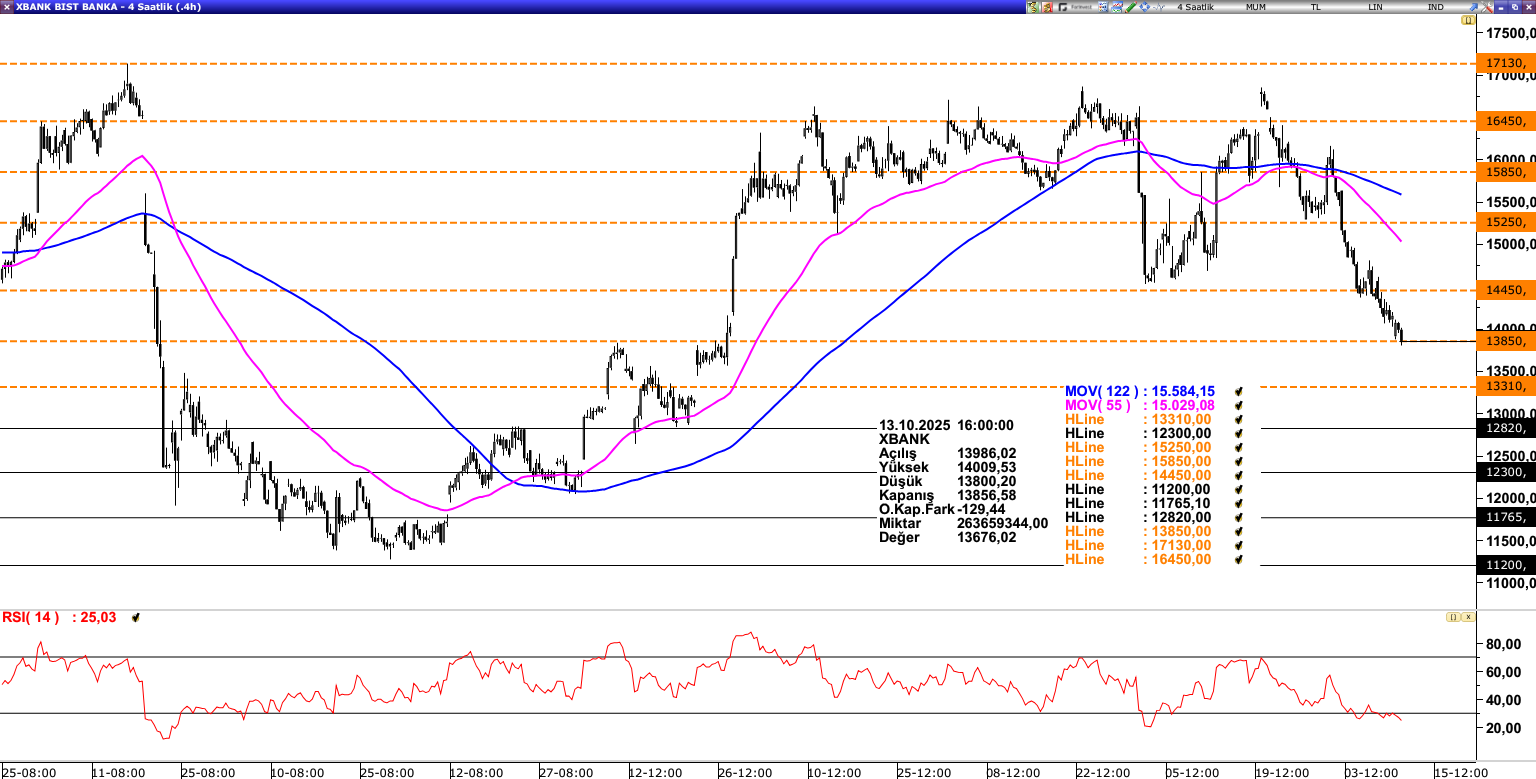1536x779 pixels.
Task: Click the chart icon left of the pencil
Action: [1115, 7]
